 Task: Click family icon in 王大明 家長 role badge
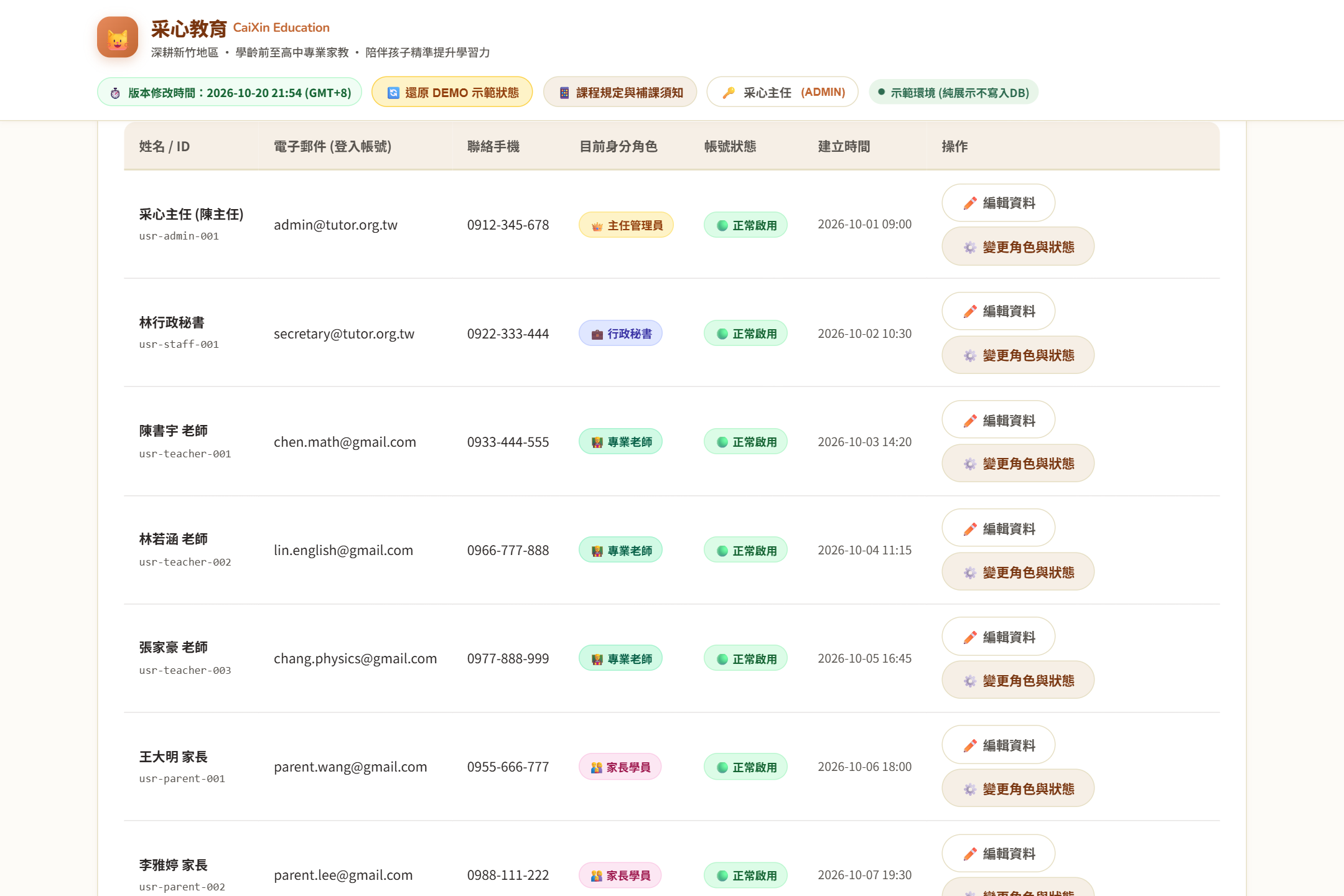pyautogui.click(x=596, y=767)
